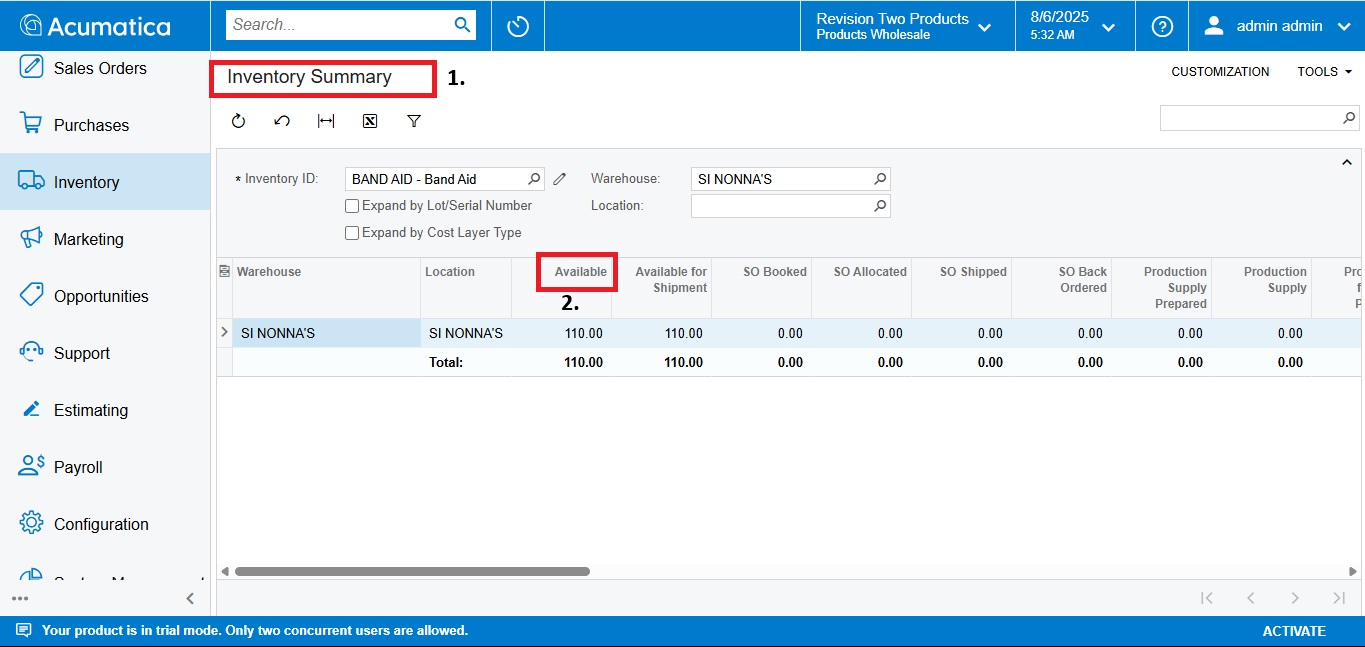Viewport: 1365px width, 647px height.
Task: Click the pencil edit icon beside Inventory ID
Action: click(x=560, y=179)
